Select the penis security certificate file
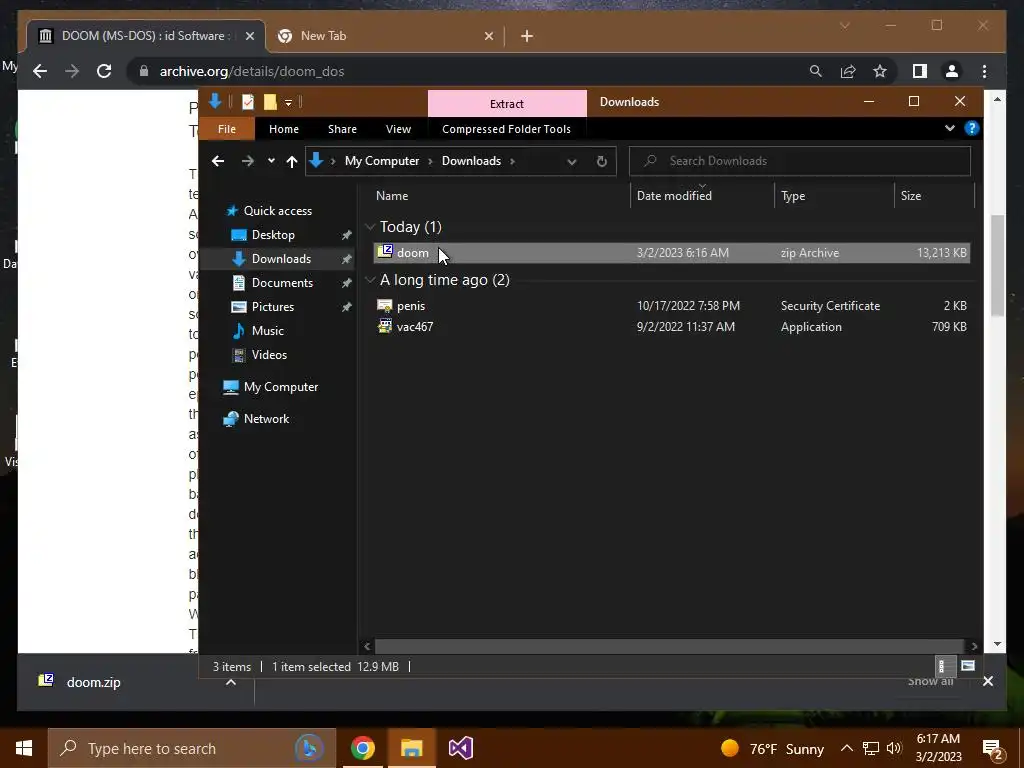Screen dimensions: 1024x768 tap(671, 306)
